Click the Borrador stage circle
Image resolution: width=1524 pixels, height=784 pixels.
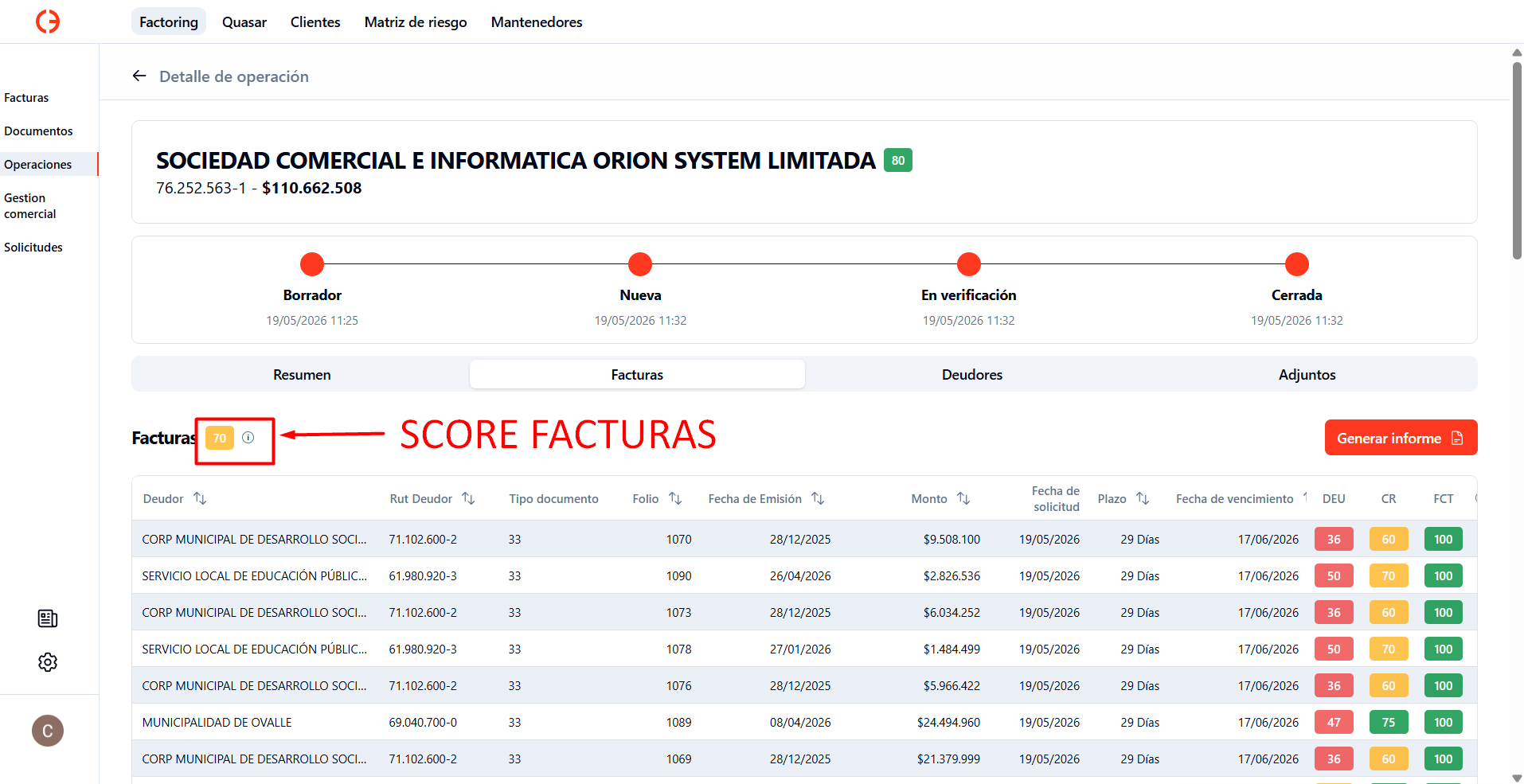[x=312, y=264]
